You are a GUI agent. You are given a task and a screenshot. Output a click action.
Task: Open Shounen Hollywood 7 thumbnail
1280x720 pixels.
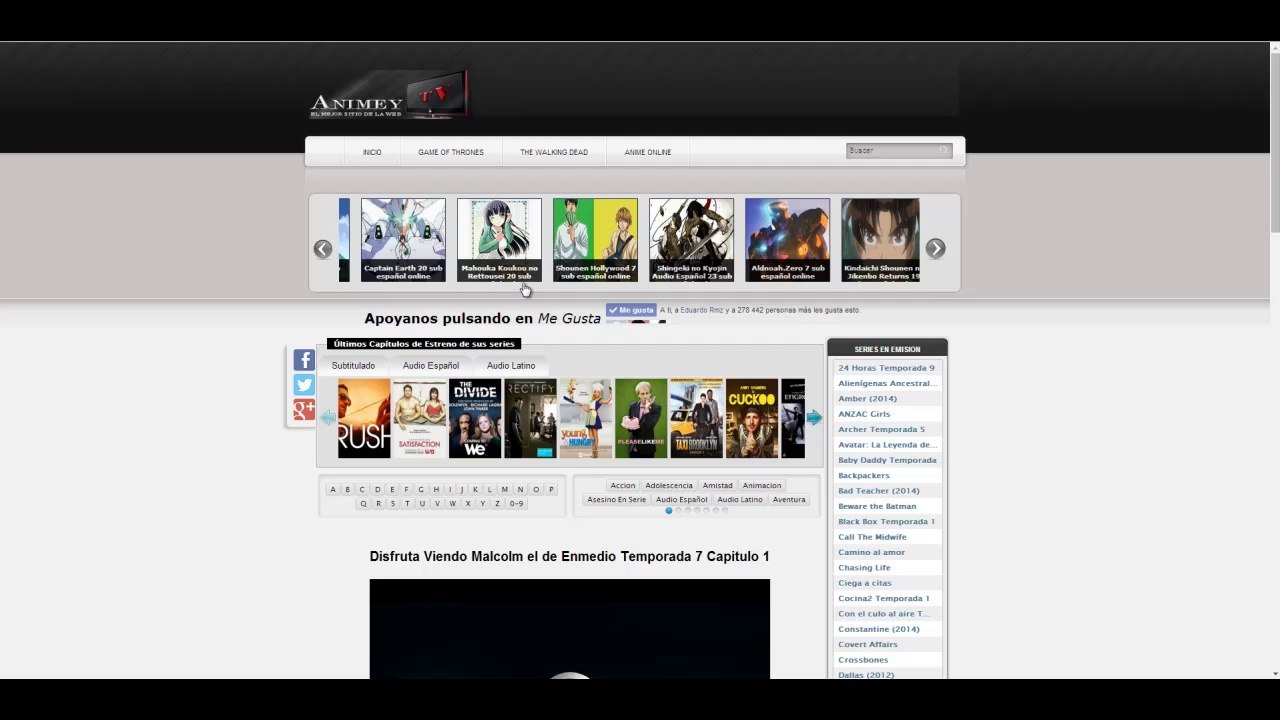point(595,240)
